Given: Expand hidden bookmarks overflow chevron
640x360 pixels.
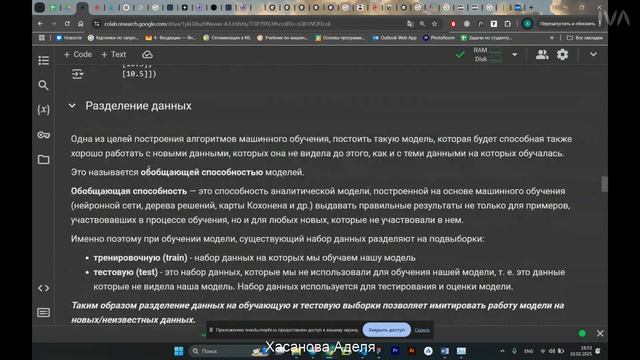Looking at the screenshot, I should 552,38.
